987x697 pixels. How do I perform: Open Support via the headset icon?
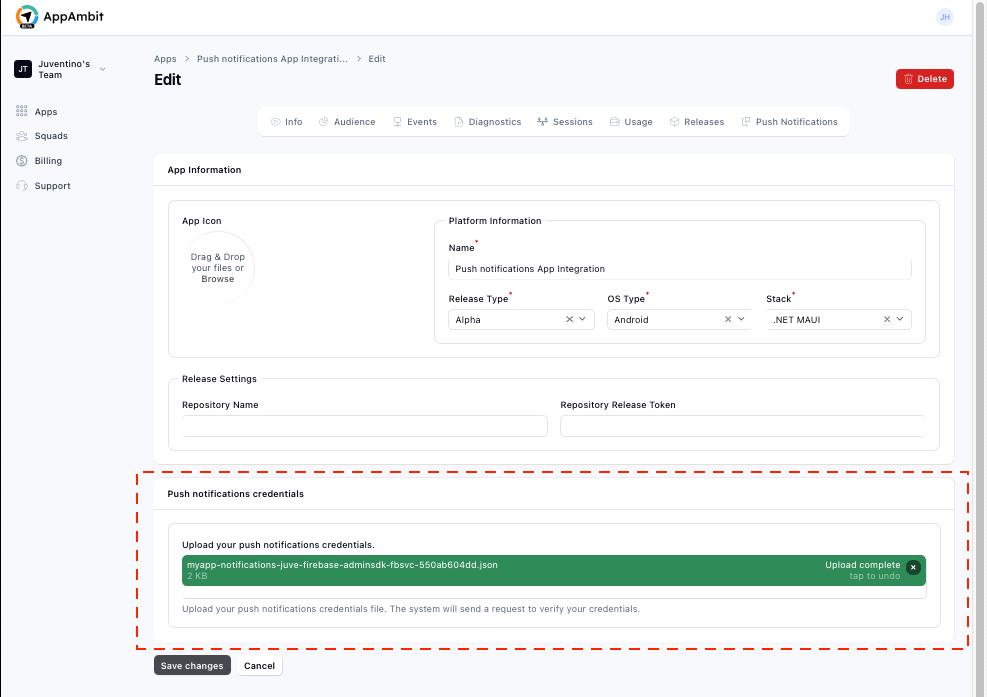[x=21, y=185]
